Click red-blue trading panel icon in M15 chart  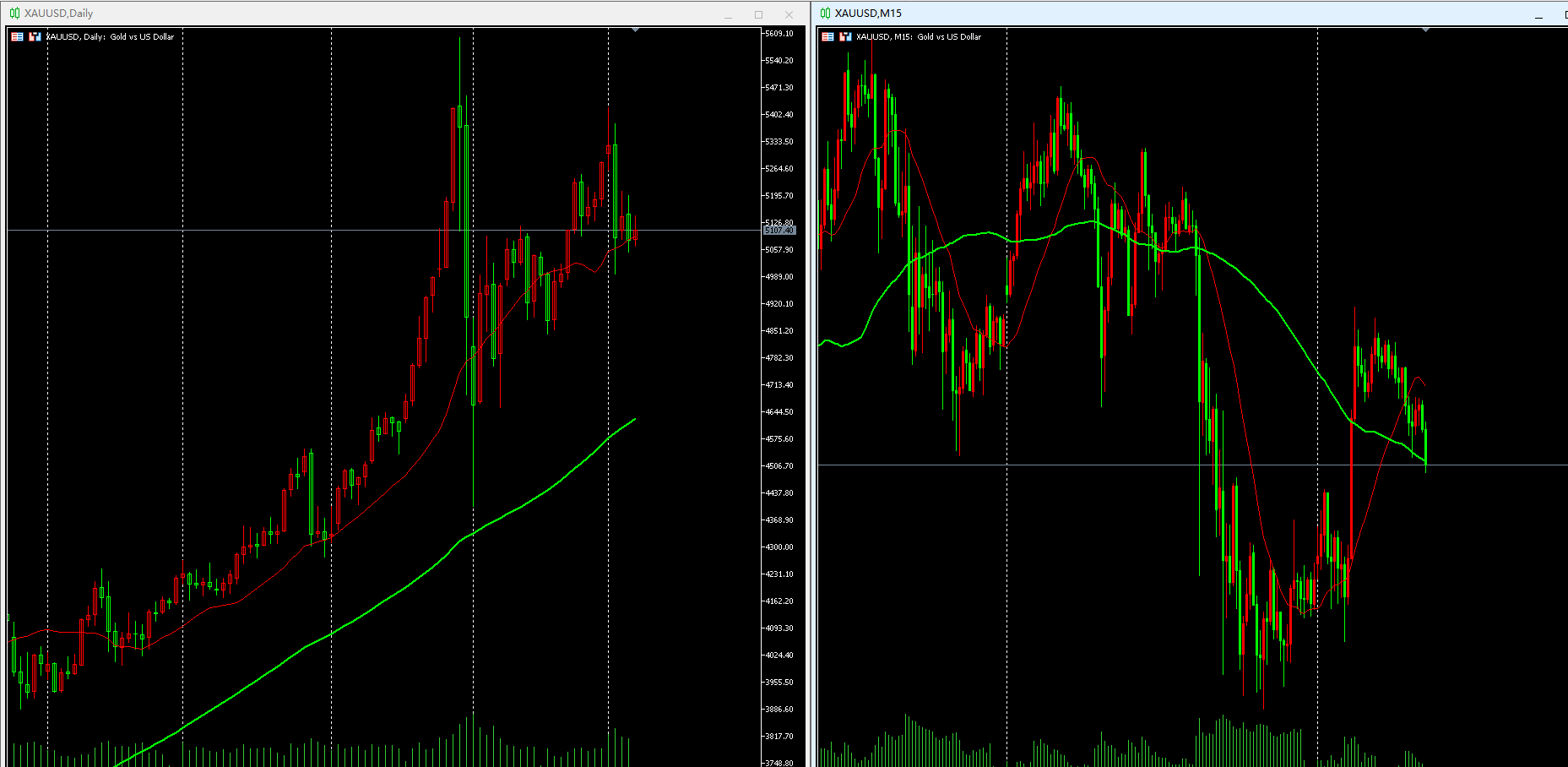(x=845, y=36)
